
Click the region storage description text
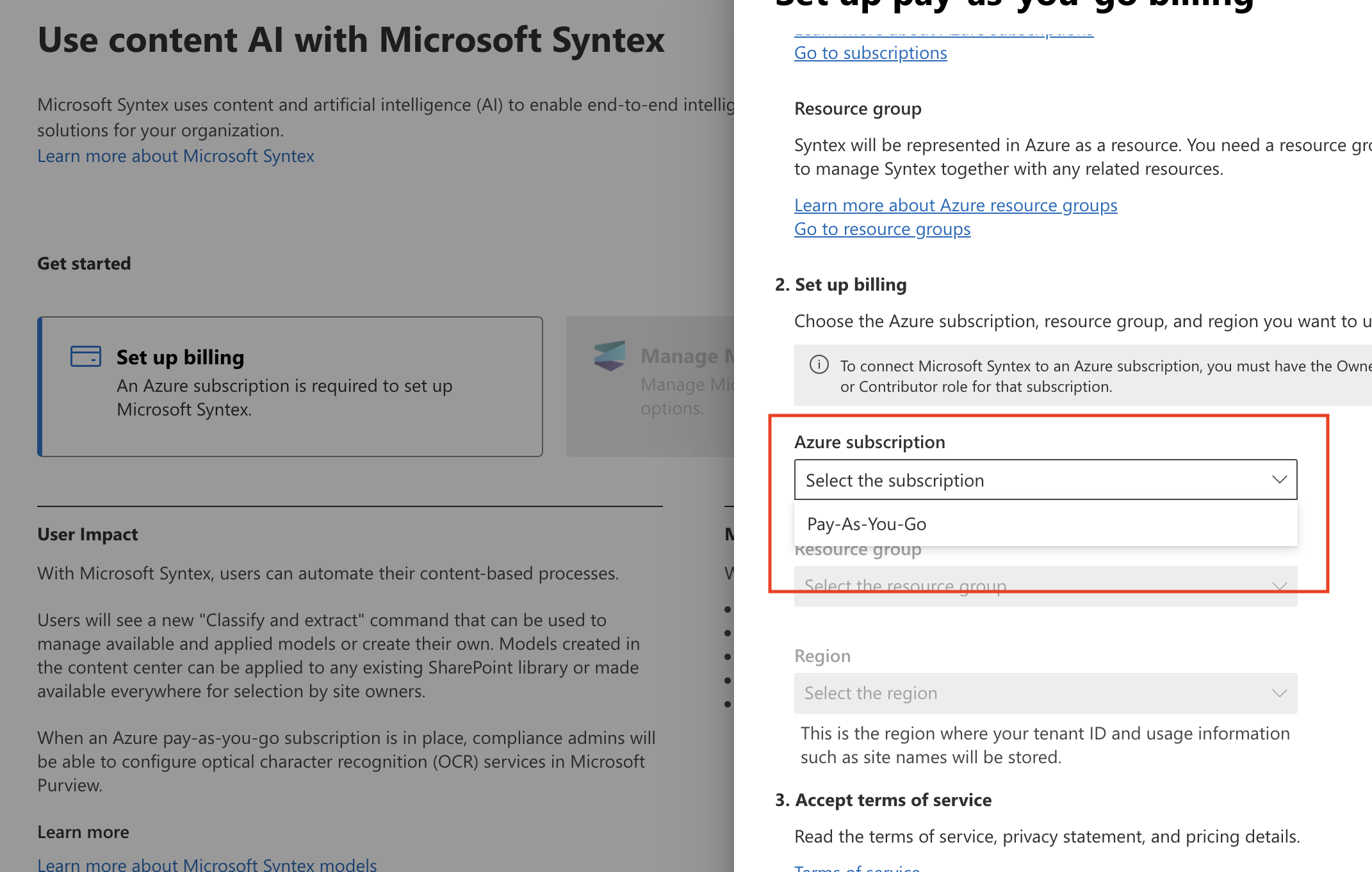(1045, 745)
